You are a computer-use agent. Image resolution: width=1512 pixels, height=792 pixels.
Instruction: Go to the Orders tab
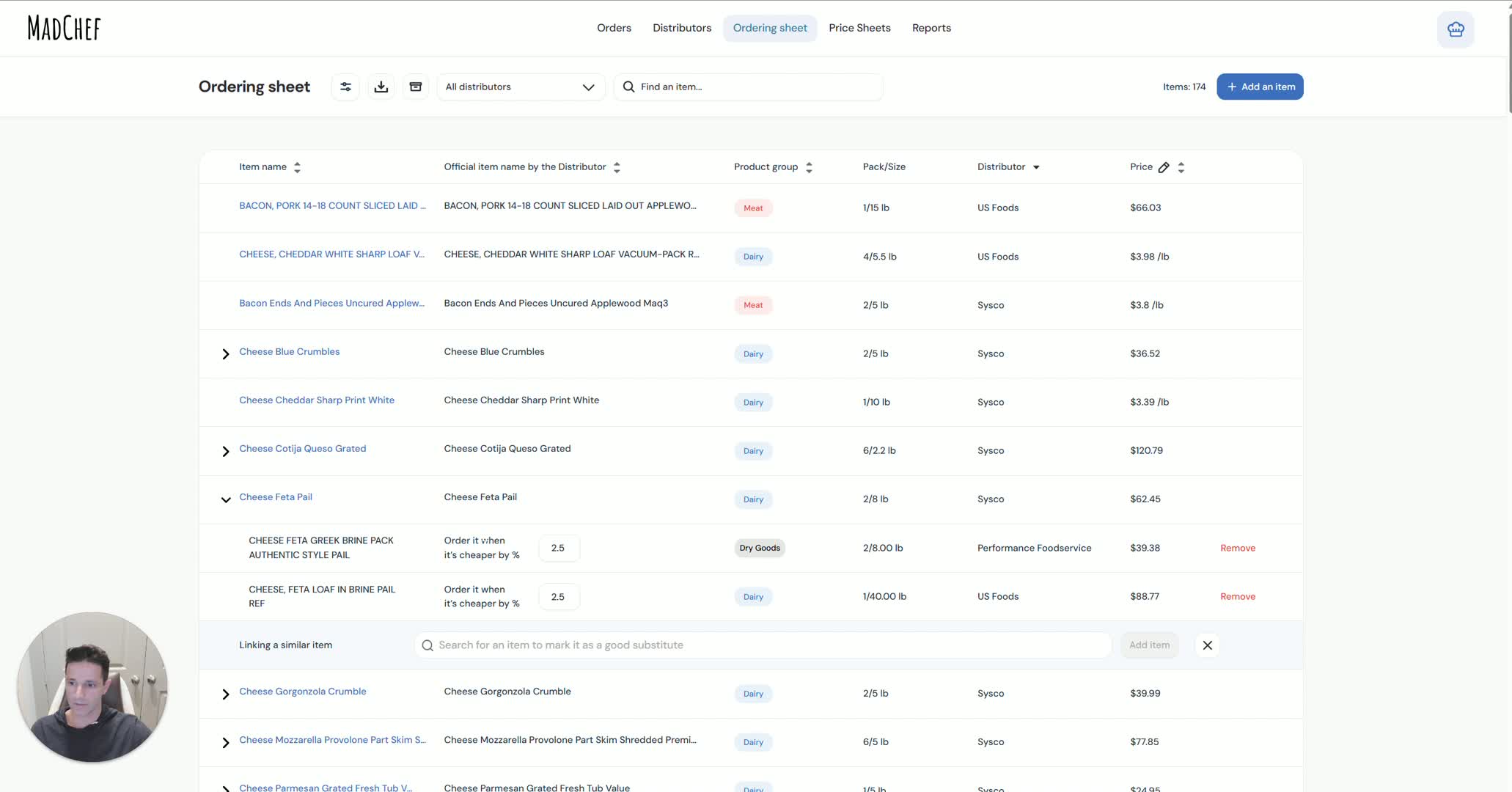(614, 28)
